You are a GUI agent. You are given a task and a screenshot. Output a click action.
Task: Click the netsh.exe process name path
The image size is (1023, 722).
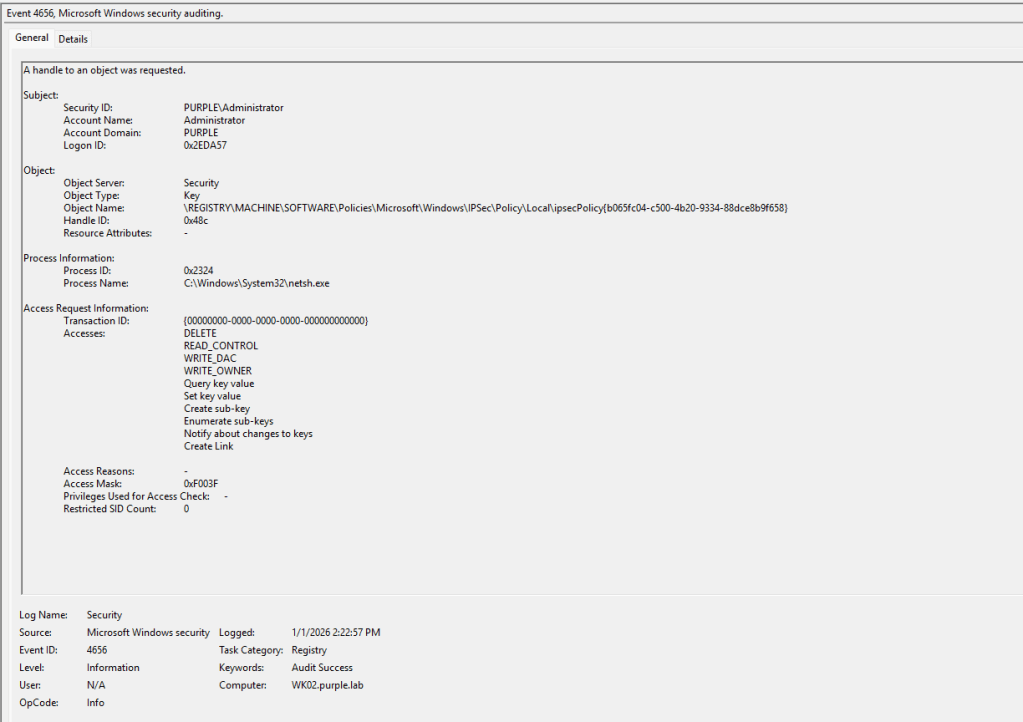click(256, 284)
